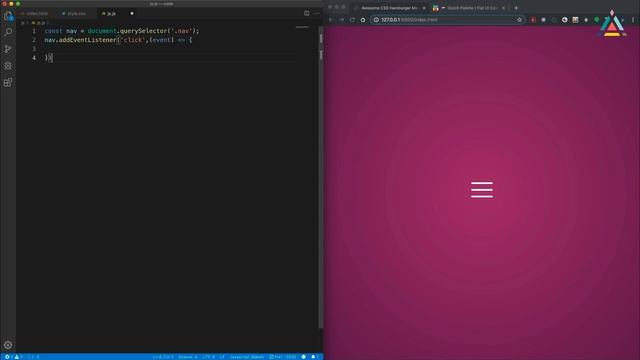Click unsaved dot on js.js tab

coord(132,13)
